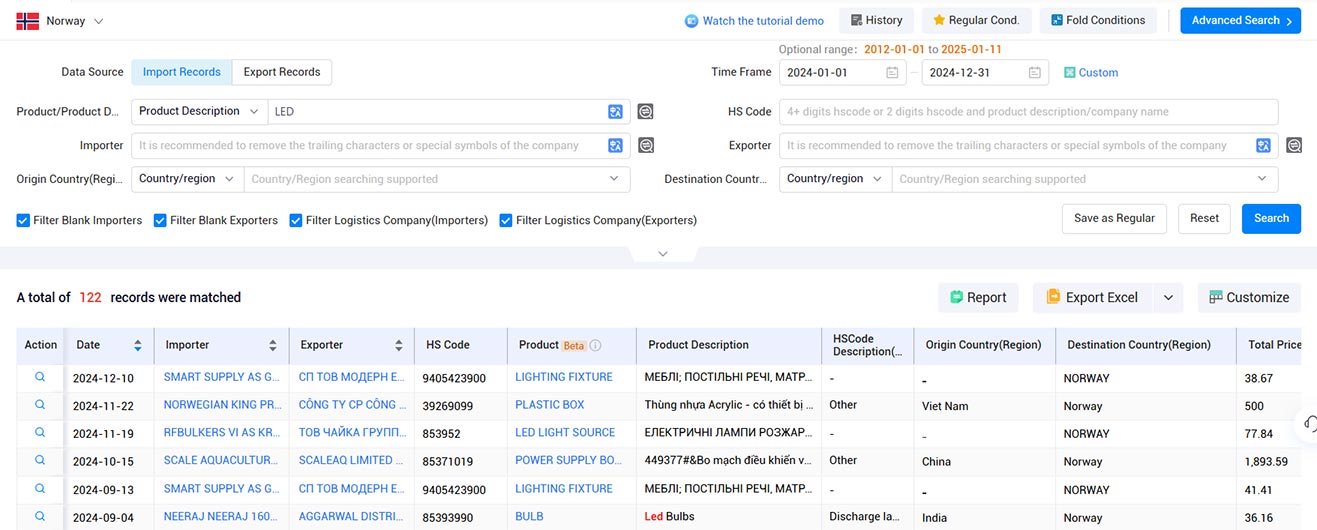The image size is (1317, 530).
Task: Toggle Filter Blank Exporters checkbox
Action: point(160,220)
